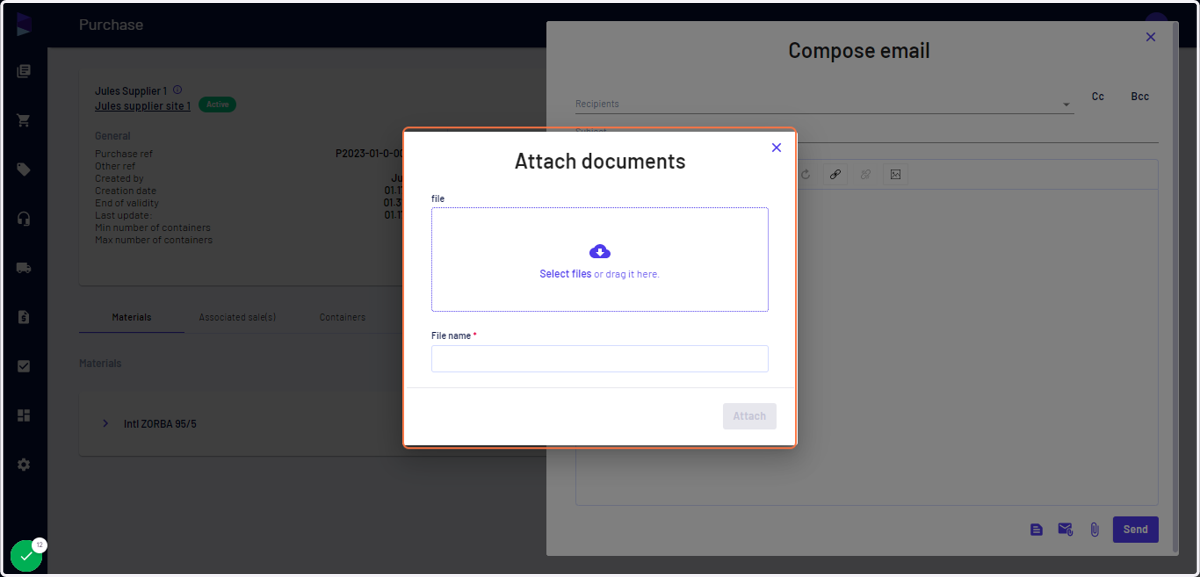The image size is (1200, 577).
Task: Click the Attach button
Action: [x=749, y=416]
